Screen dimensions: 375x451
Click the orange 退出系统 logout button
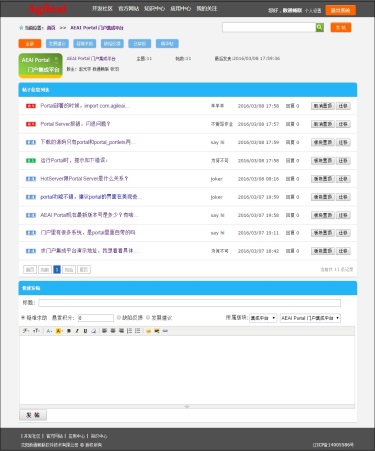[x=340, y=10]
